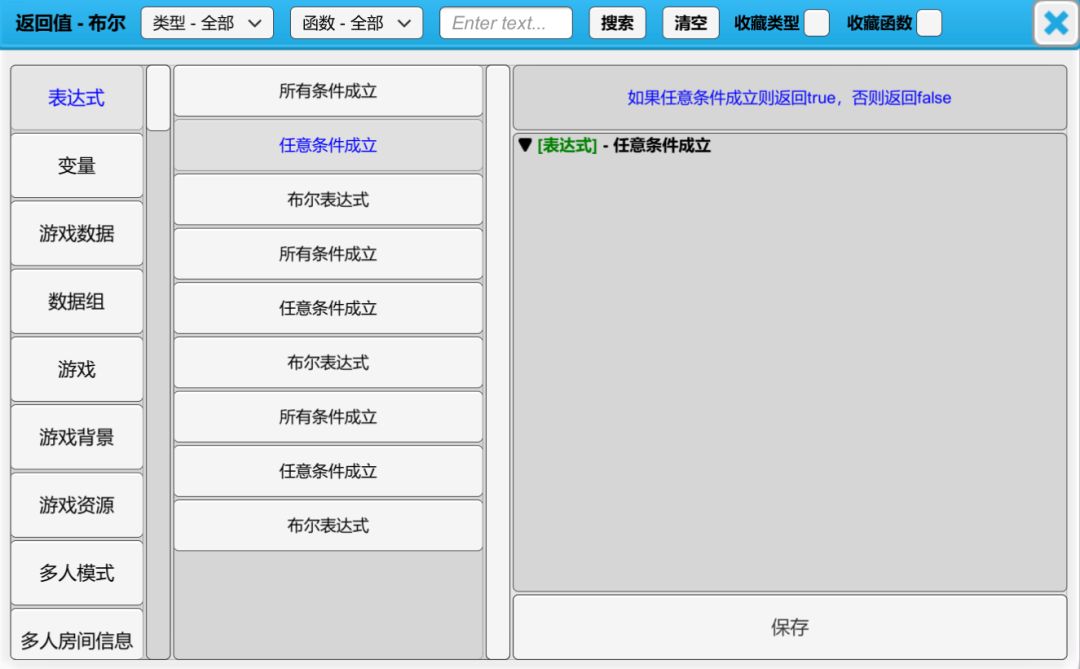Collapse the [表达式] - 任意条件成立 tree node
The width and height of the screenshot is (1080, 669).
525,145
